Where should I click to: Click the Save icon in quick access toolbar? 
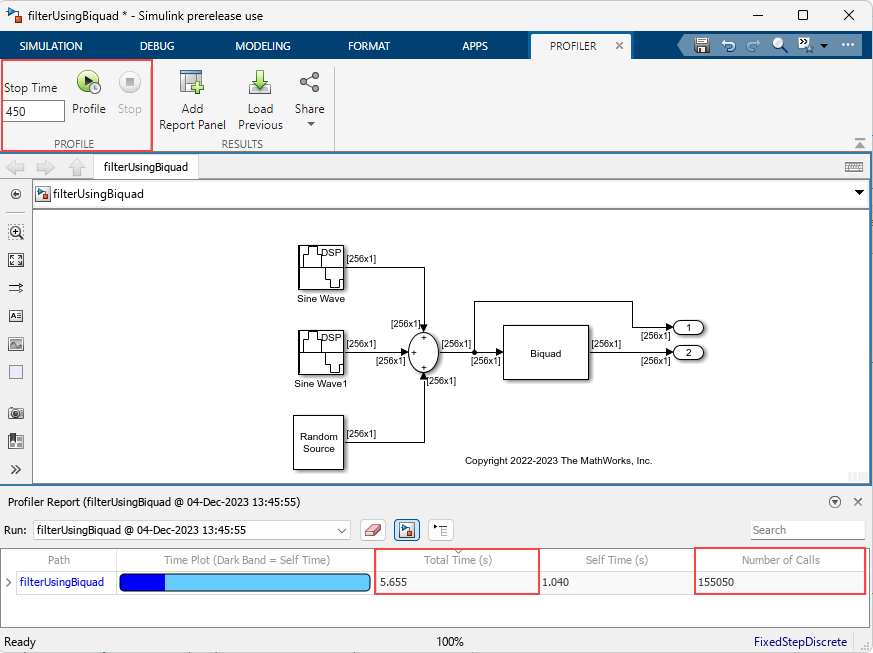tap(702, 46)
